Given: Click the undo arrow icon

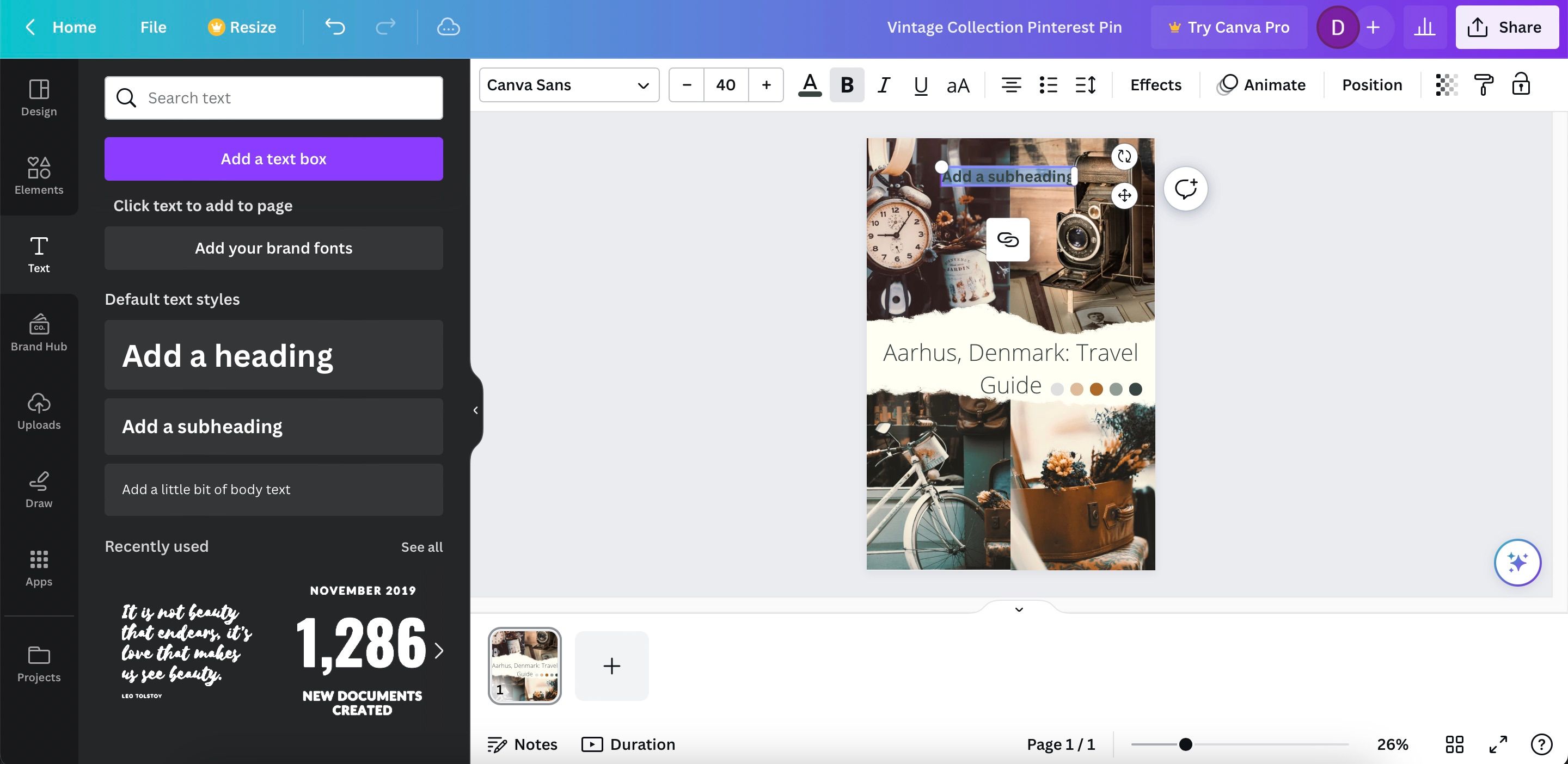Looking at the screenshot, I should (335, 27).
